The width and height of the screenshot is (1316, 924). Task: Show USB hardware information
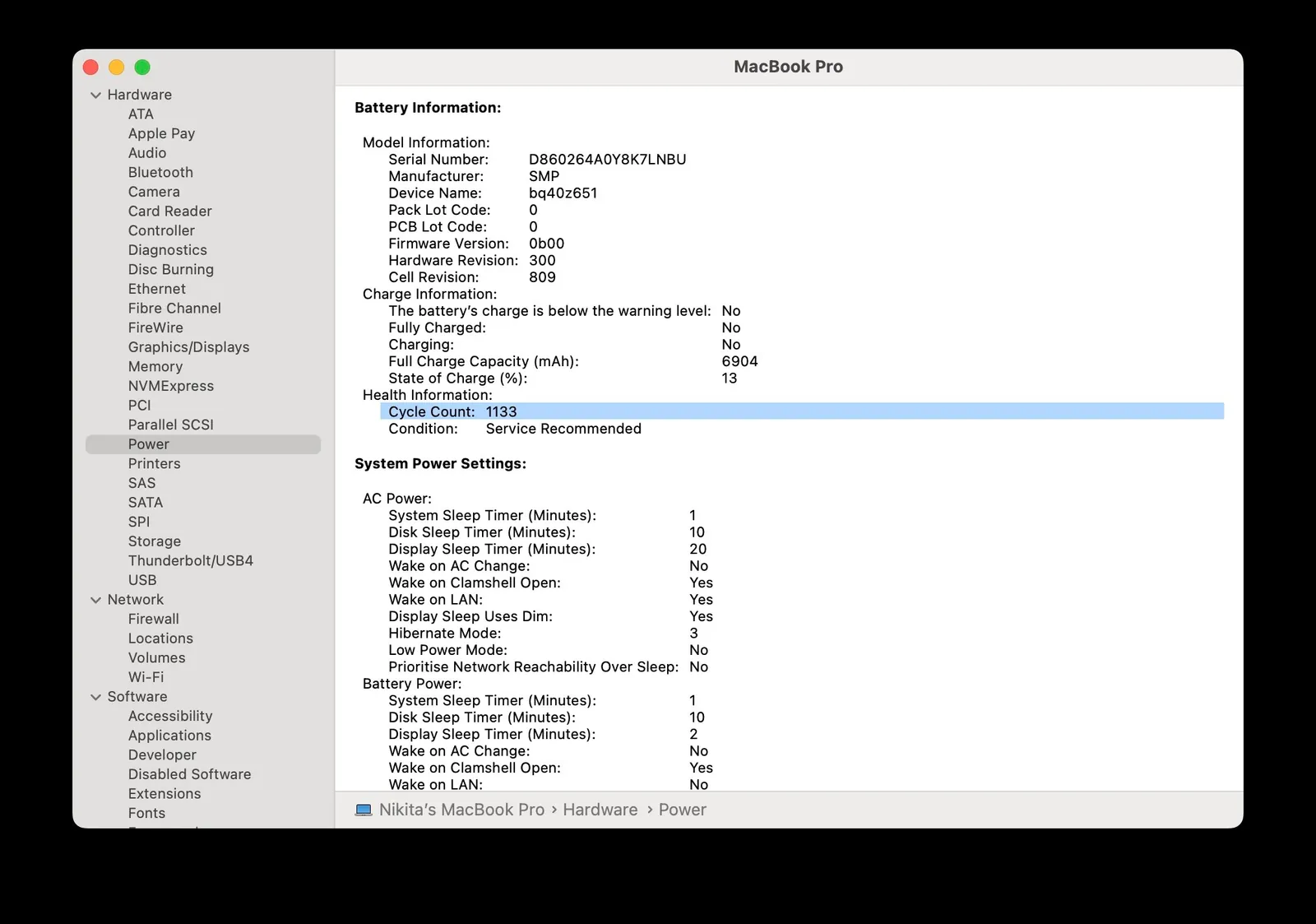click(x=142, y=581)
